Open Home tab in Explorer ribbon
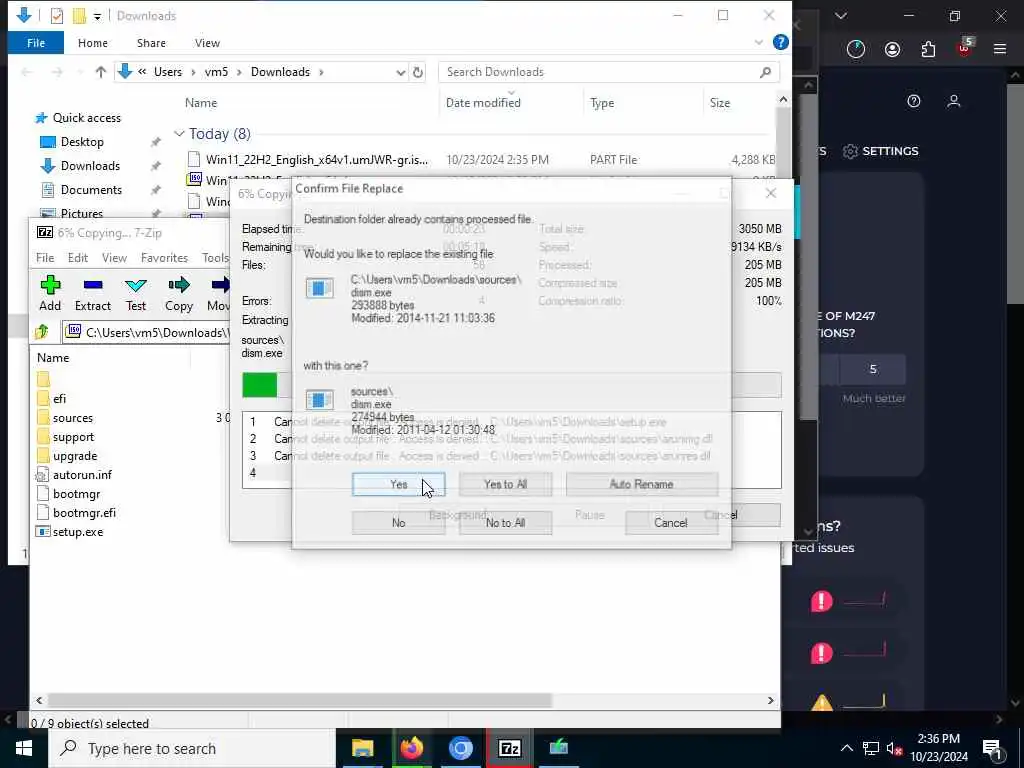Viewport: 1024px width, 768px height. coord(93,43)
